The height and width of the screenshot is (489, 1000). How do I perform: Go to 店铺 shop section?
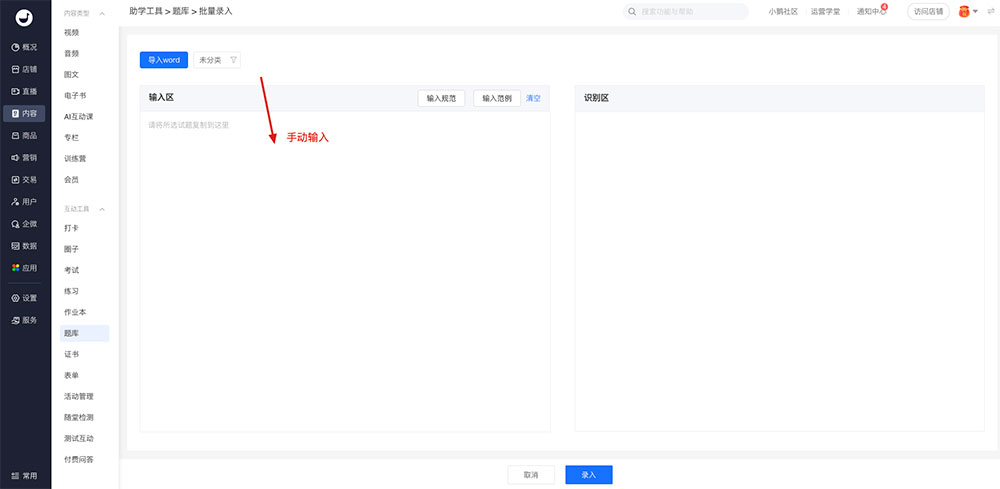24,69
